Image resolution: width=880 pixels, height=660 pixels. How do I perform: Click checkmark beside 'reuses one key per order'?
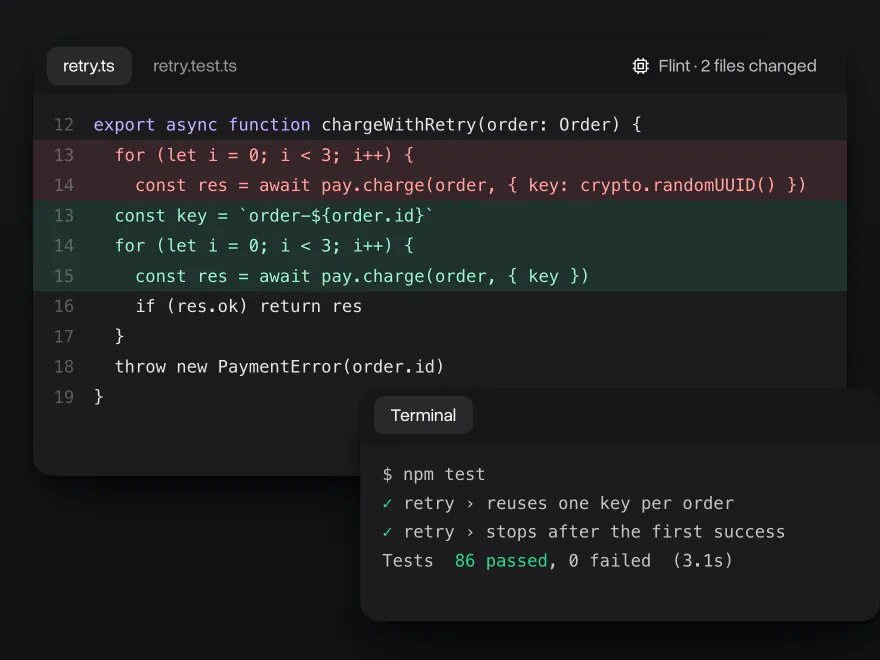tap(387, 503)
